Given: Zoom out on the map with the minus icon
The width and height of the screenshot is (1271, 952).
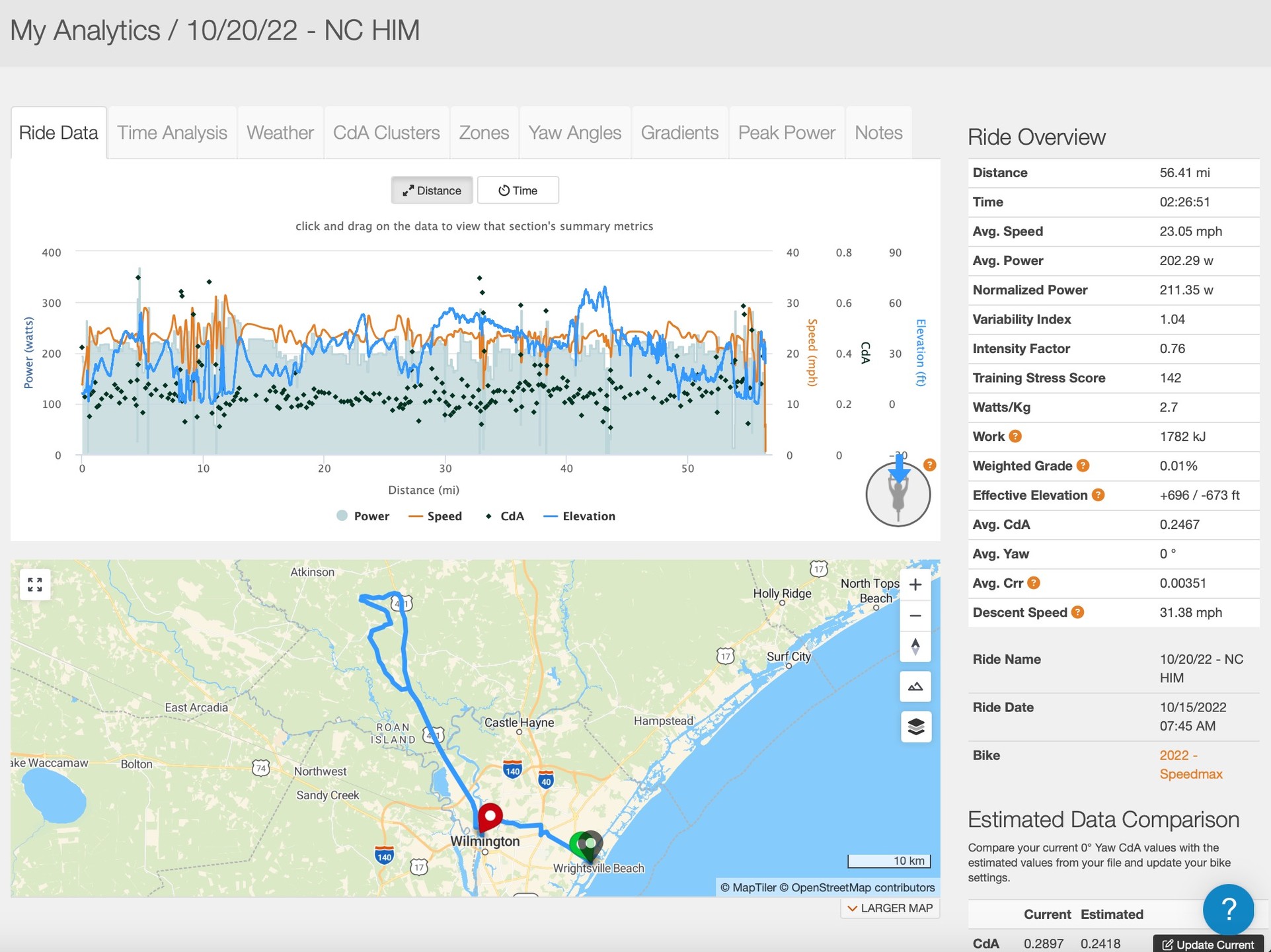Looking at the screenshot, I should (915, 615).
